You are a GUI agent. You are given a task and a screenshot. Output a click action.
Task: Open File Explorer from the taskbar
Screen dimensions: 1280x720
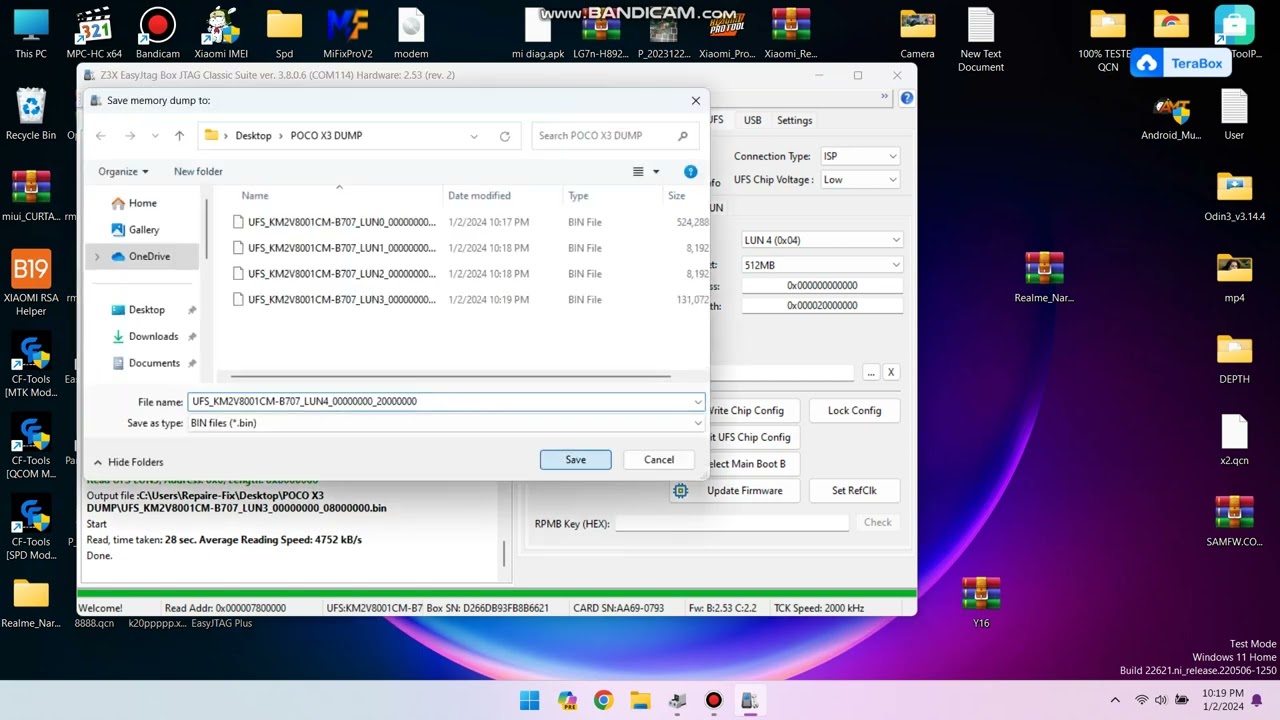coord(640,700)
